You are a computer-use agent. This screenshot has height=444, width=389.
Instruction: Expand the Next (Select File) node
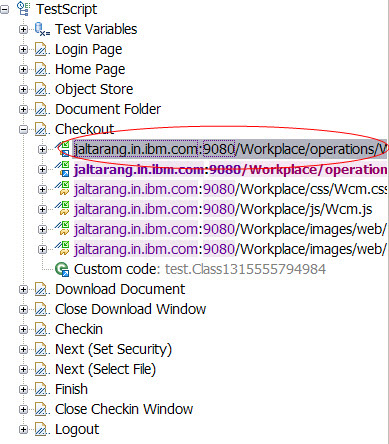click(23, 370)
